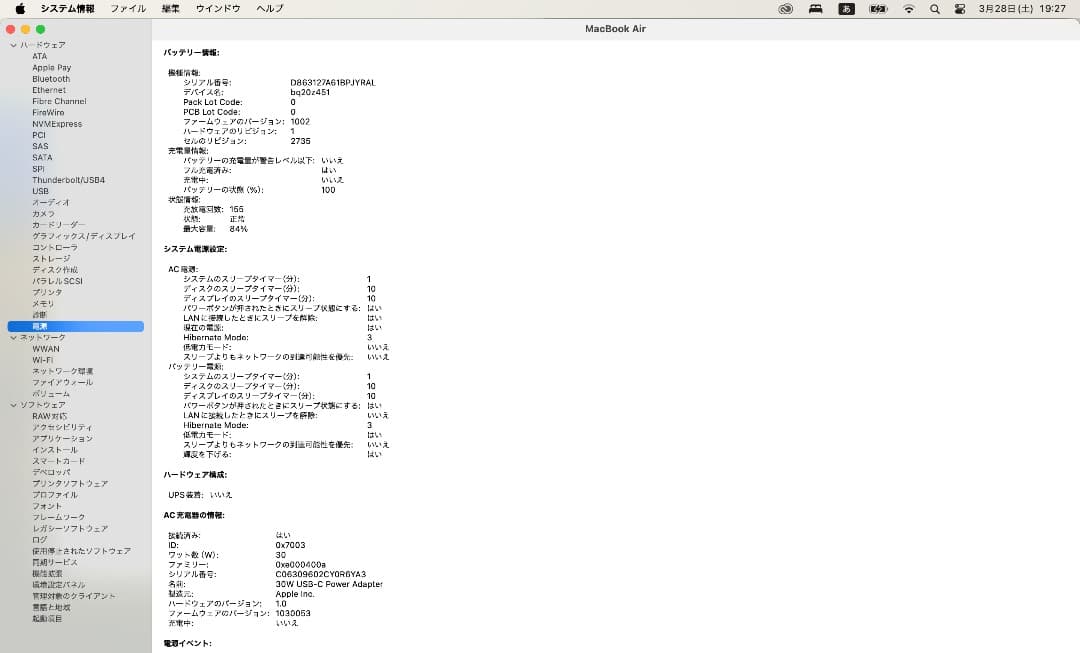Select インストール in the sidebar
This screenshot has width=1080, height=653.
(x=54, y=450)
